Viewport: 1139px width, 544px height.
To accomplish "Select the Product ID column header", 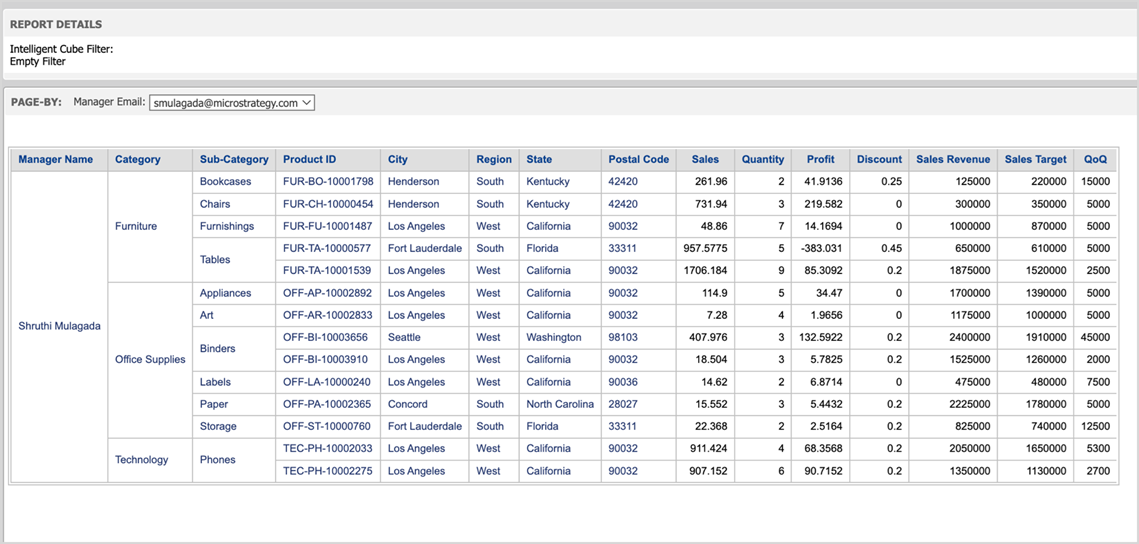I will click(310, 159).
